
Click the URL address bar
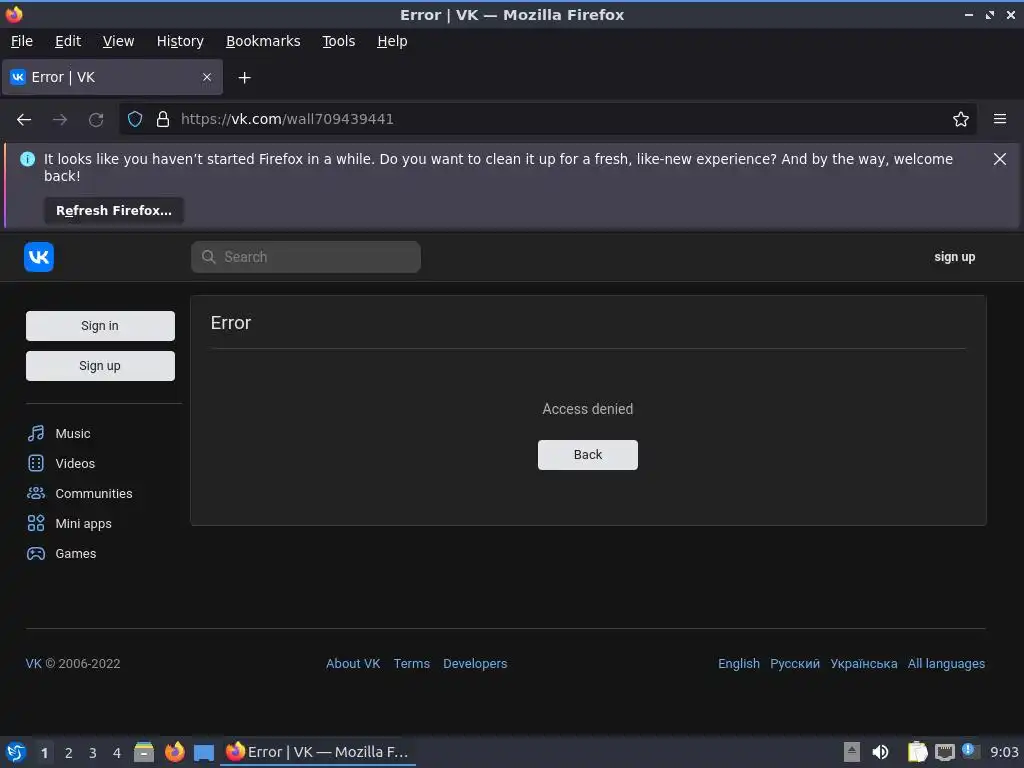tap(548, 119)
